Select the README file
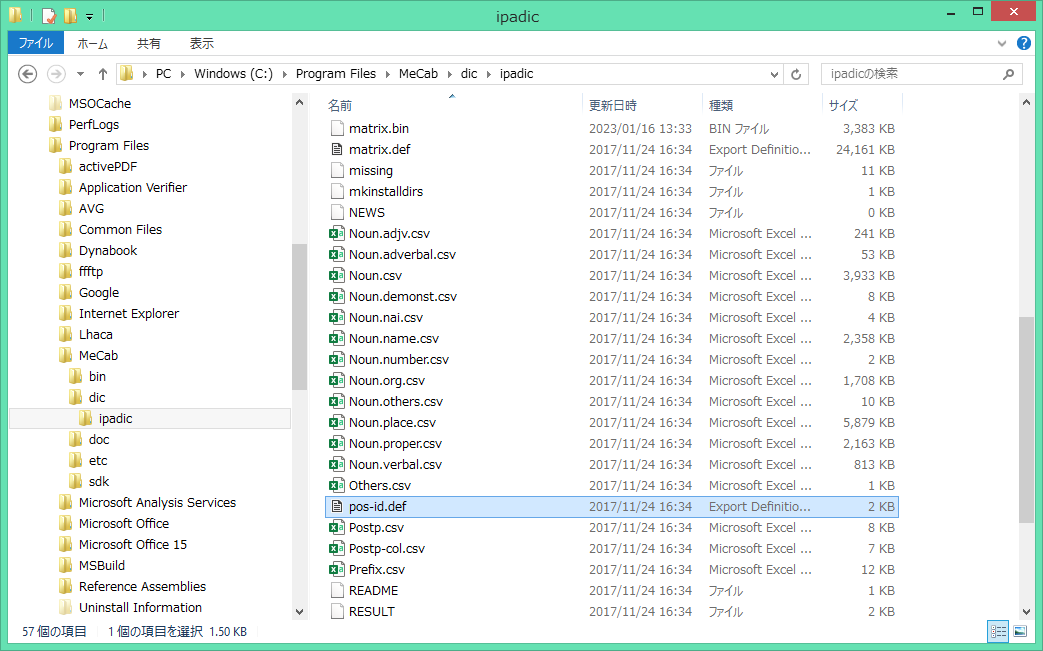 (x=373, y=590)
